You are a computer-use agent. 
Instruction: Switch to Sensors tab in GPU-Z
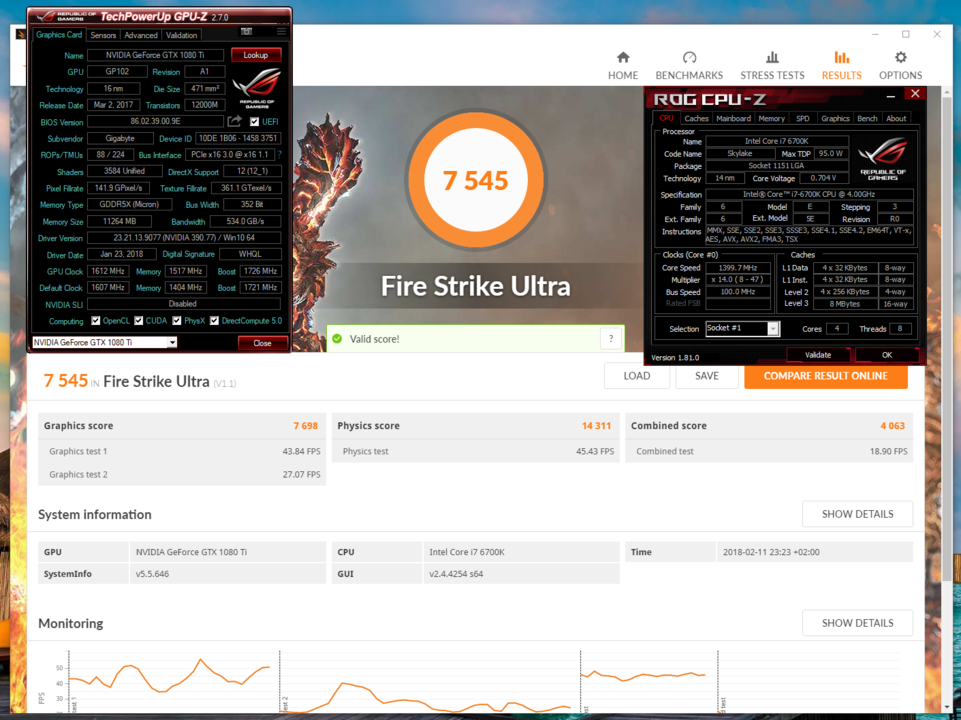coord(103,36)
